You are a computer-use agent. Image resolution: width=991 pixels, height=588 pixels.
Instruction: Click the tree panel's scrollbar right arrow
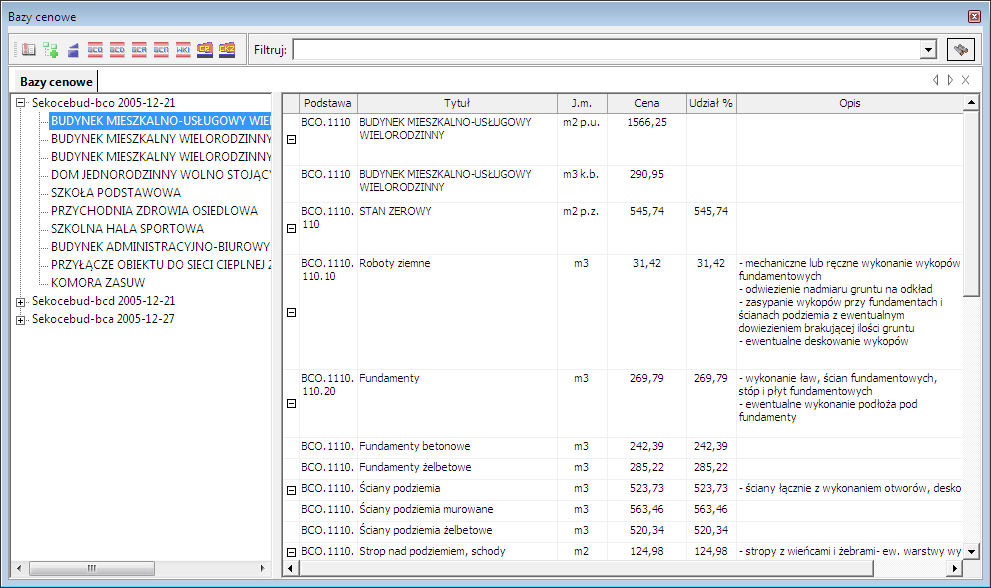tap(263, 568)
